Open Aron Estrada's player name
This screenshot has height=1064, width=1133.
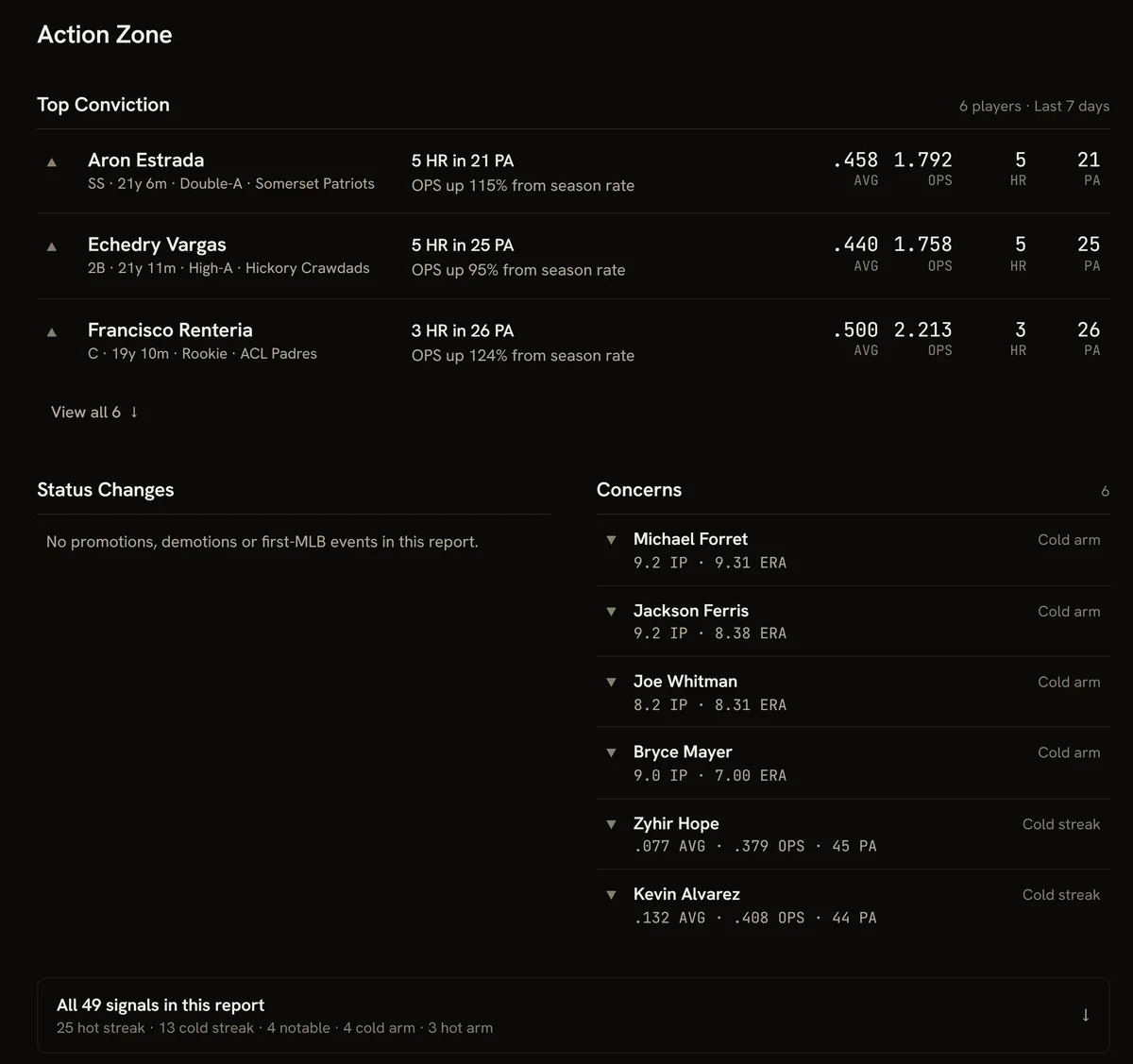pos(145,160)
